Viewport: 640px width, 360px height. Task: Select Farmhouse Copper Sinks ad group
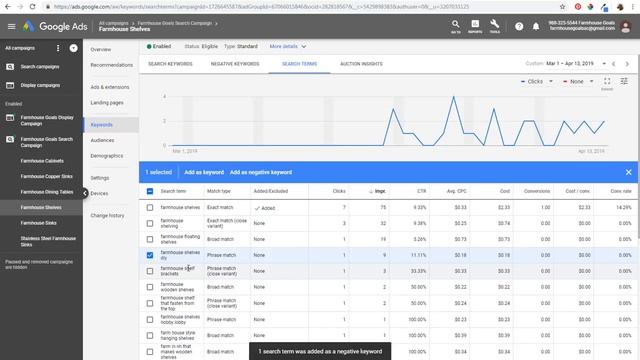tap(47, 176)
